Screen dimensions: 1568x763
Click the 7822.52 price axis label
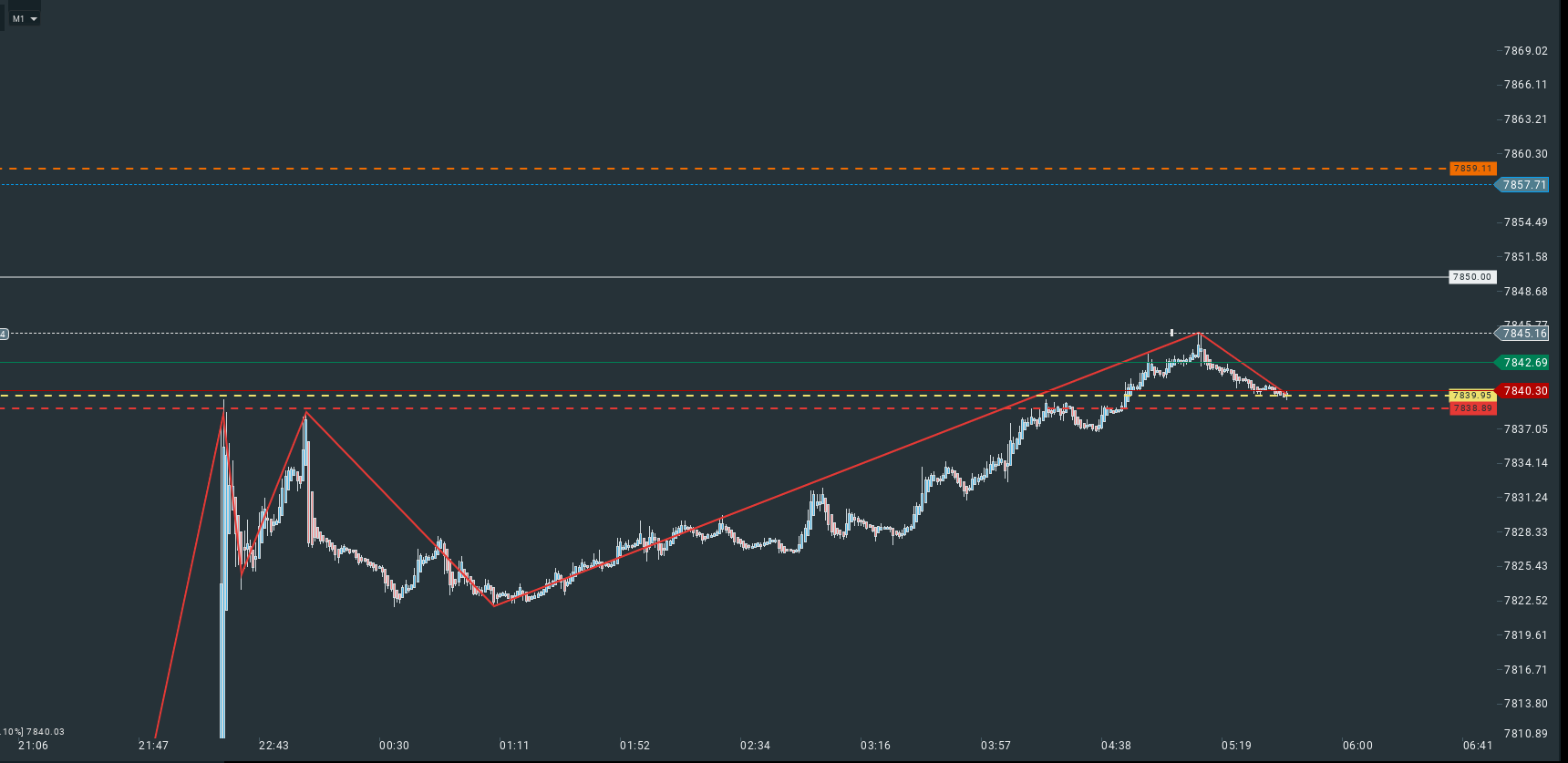(1525, 601)
